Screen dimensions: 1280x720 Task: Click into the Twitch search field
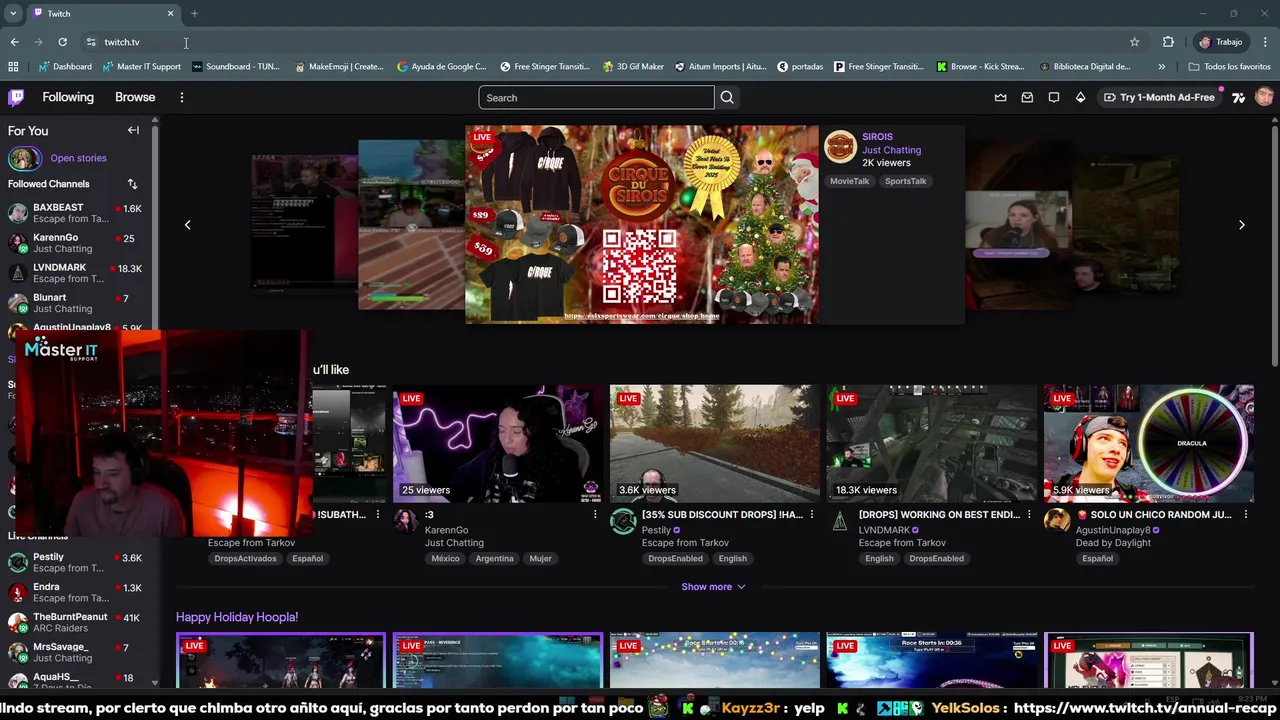point(596,97)
